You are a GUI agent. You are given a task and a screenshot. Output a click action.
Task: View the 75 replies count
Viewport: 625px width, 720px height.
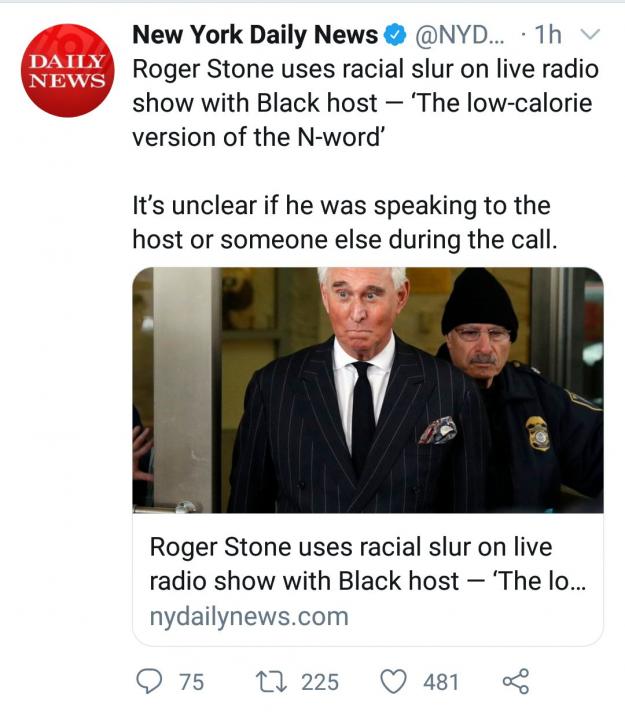[191, 682]
